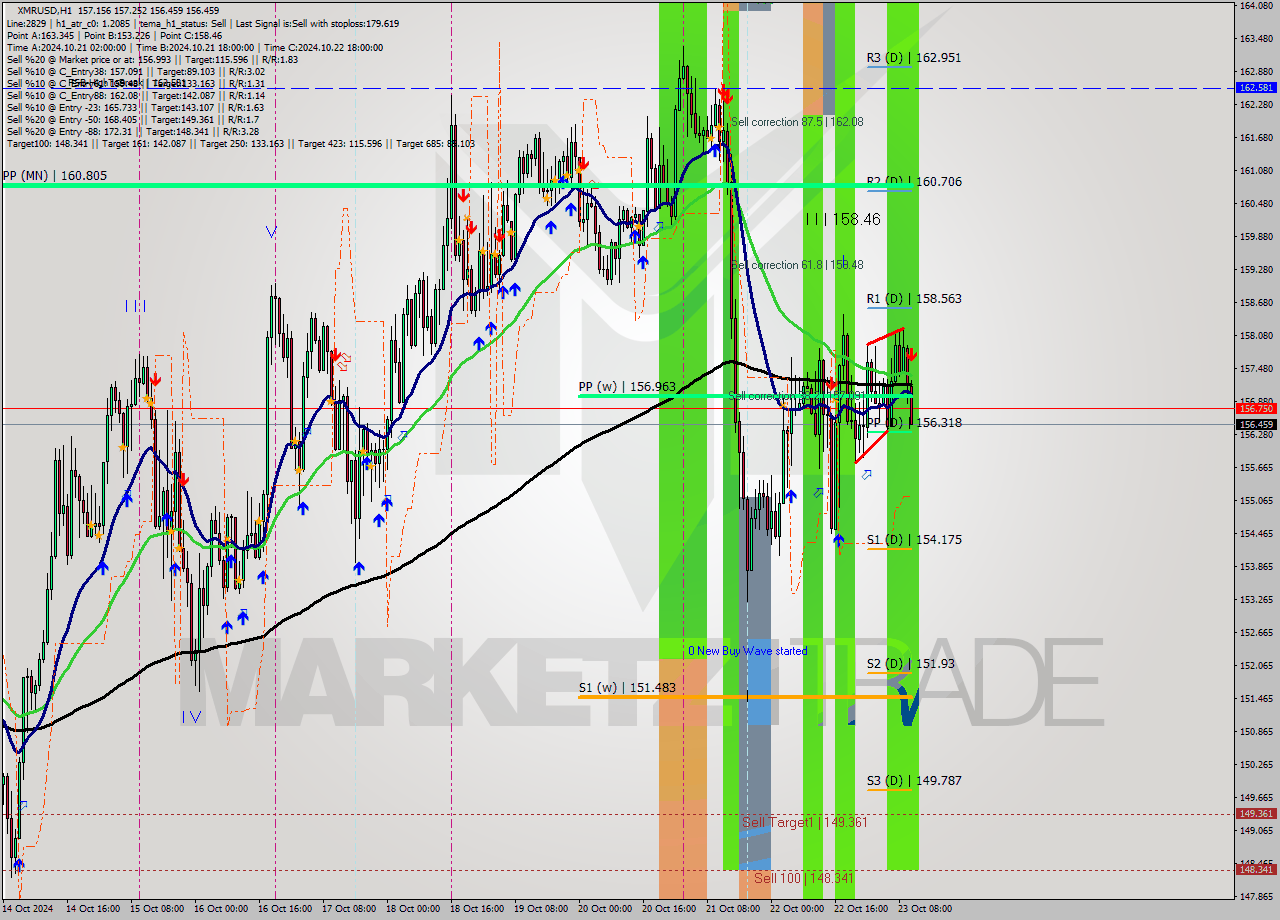The image size is (1280, 920).
Task: Select 18 Oct 00:00 on the time axis
Action: coord(414,910)
